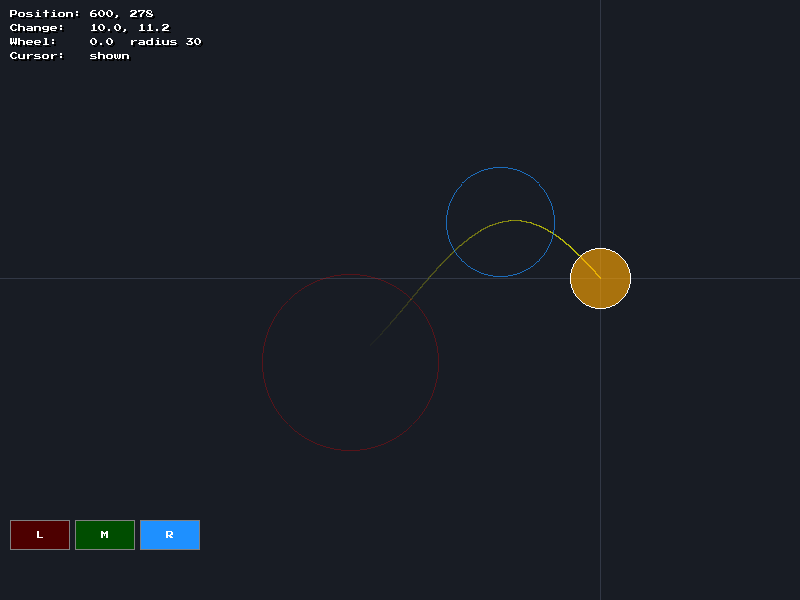Click the "Change:" label text
Image resolution: width=800 pixels, height=600 pixels.
[37, 28]
